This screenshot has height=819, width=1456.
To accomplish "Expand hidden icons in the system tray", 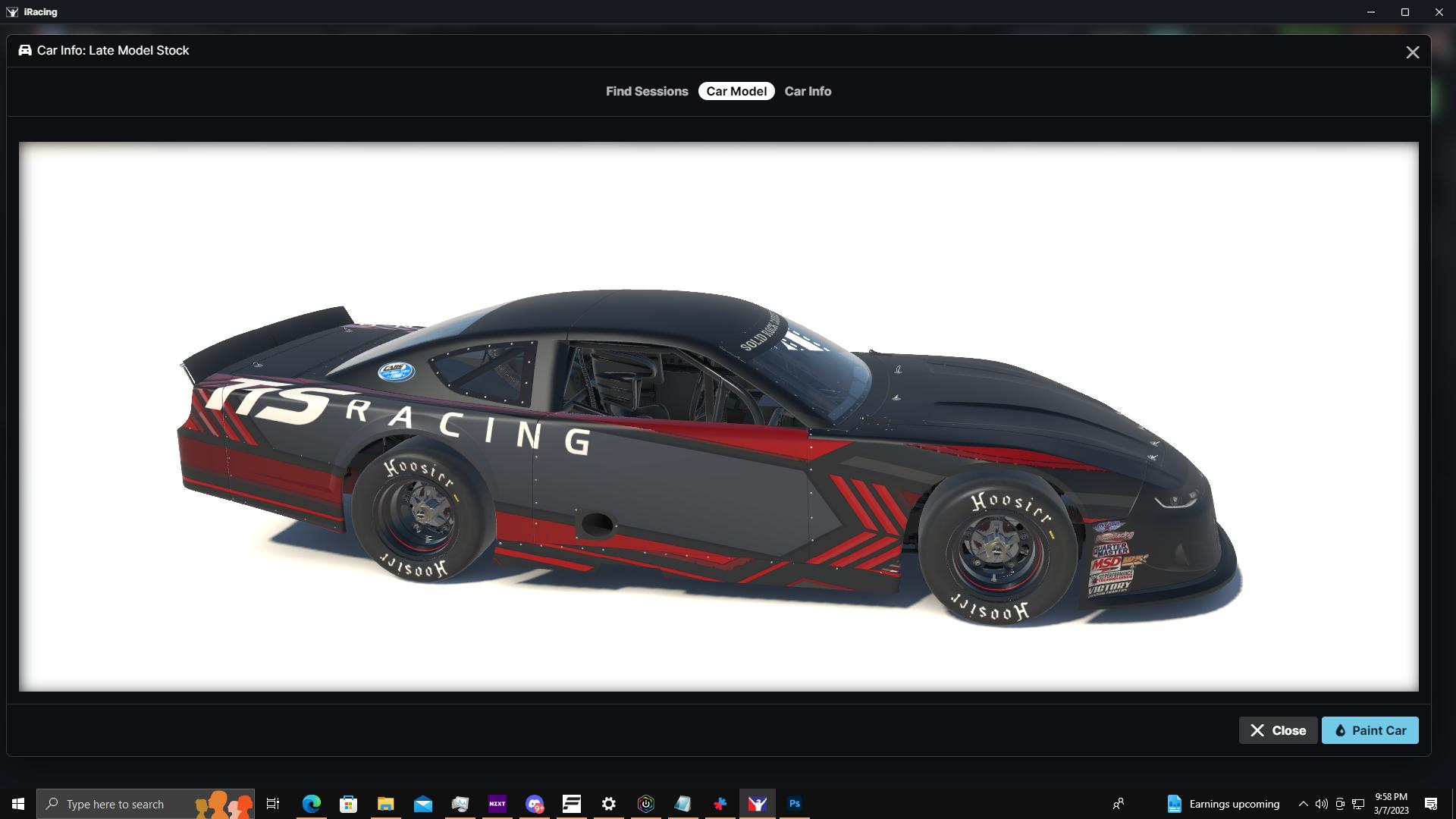I will click(x=1302, y=804).
